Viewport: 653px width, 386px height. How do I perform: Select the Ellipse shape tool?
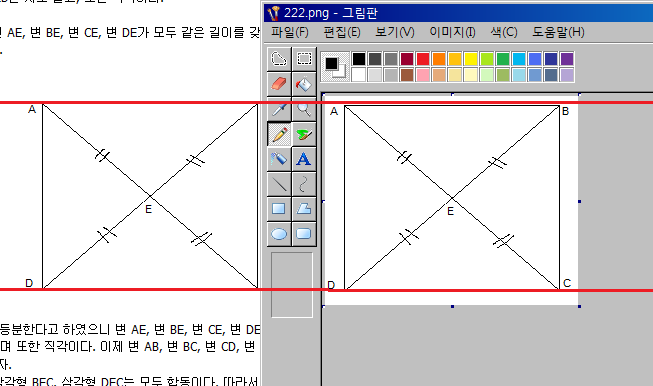tap(279, 234)
